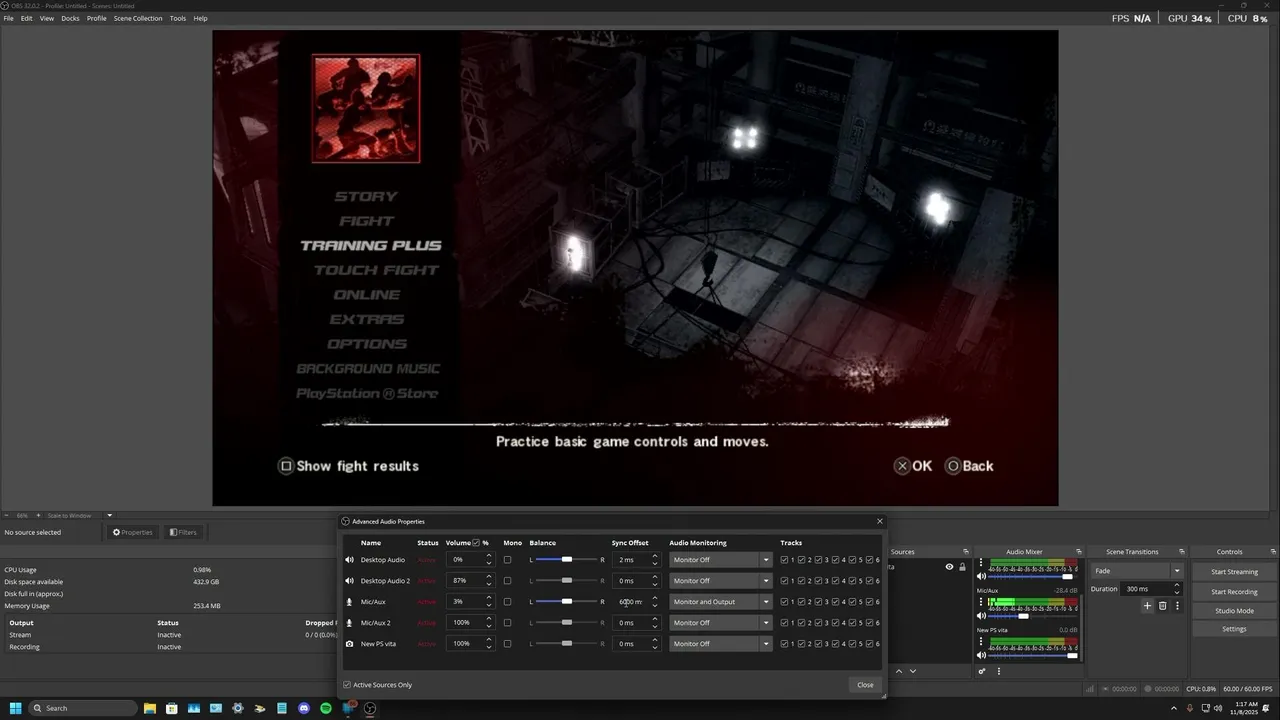Open the Scene Collection menu
1280x720 pixels.
pos(138,18)
